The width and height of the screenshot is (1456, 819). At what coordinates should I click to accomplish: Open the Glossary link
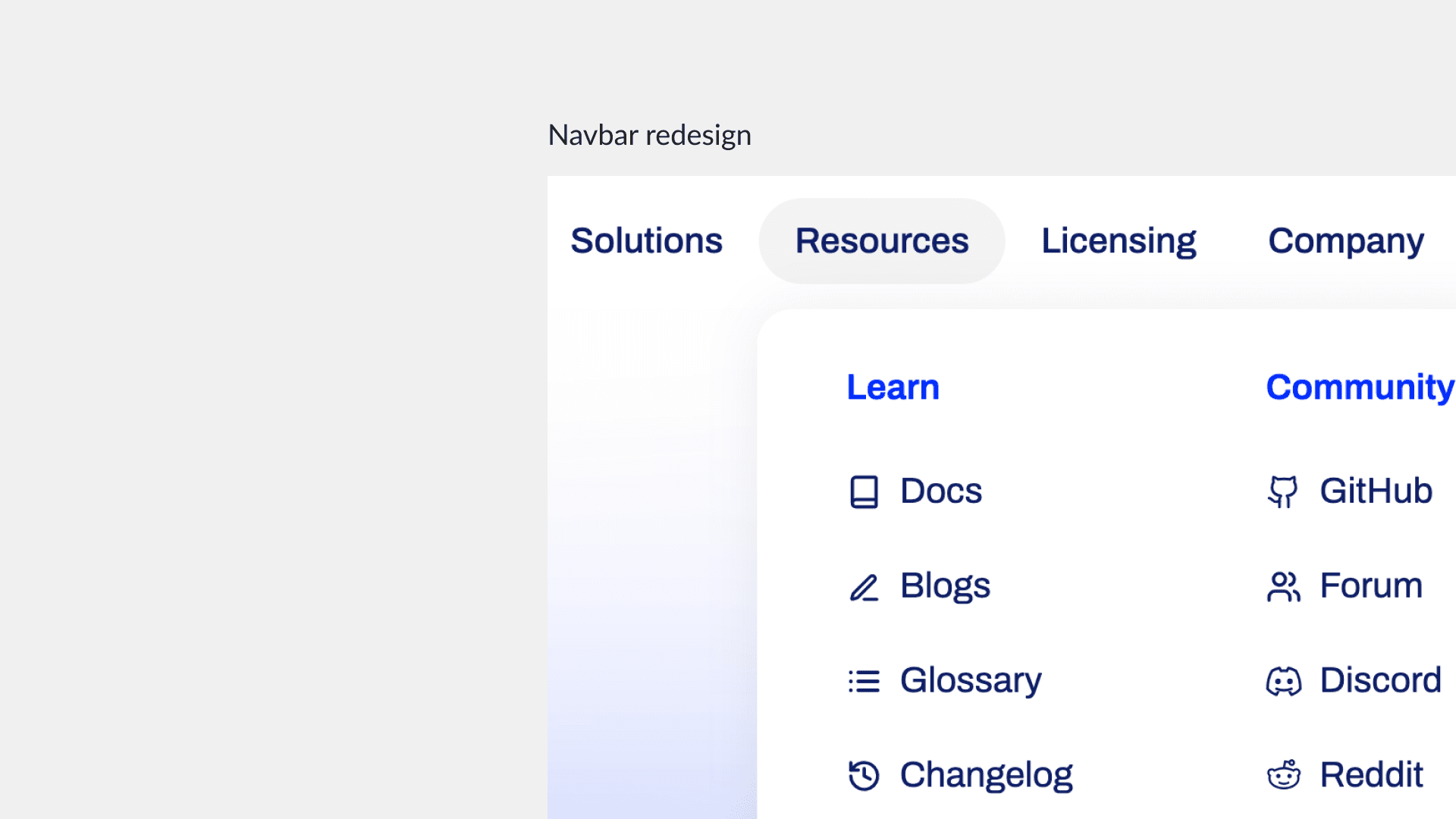coord(971,680)
